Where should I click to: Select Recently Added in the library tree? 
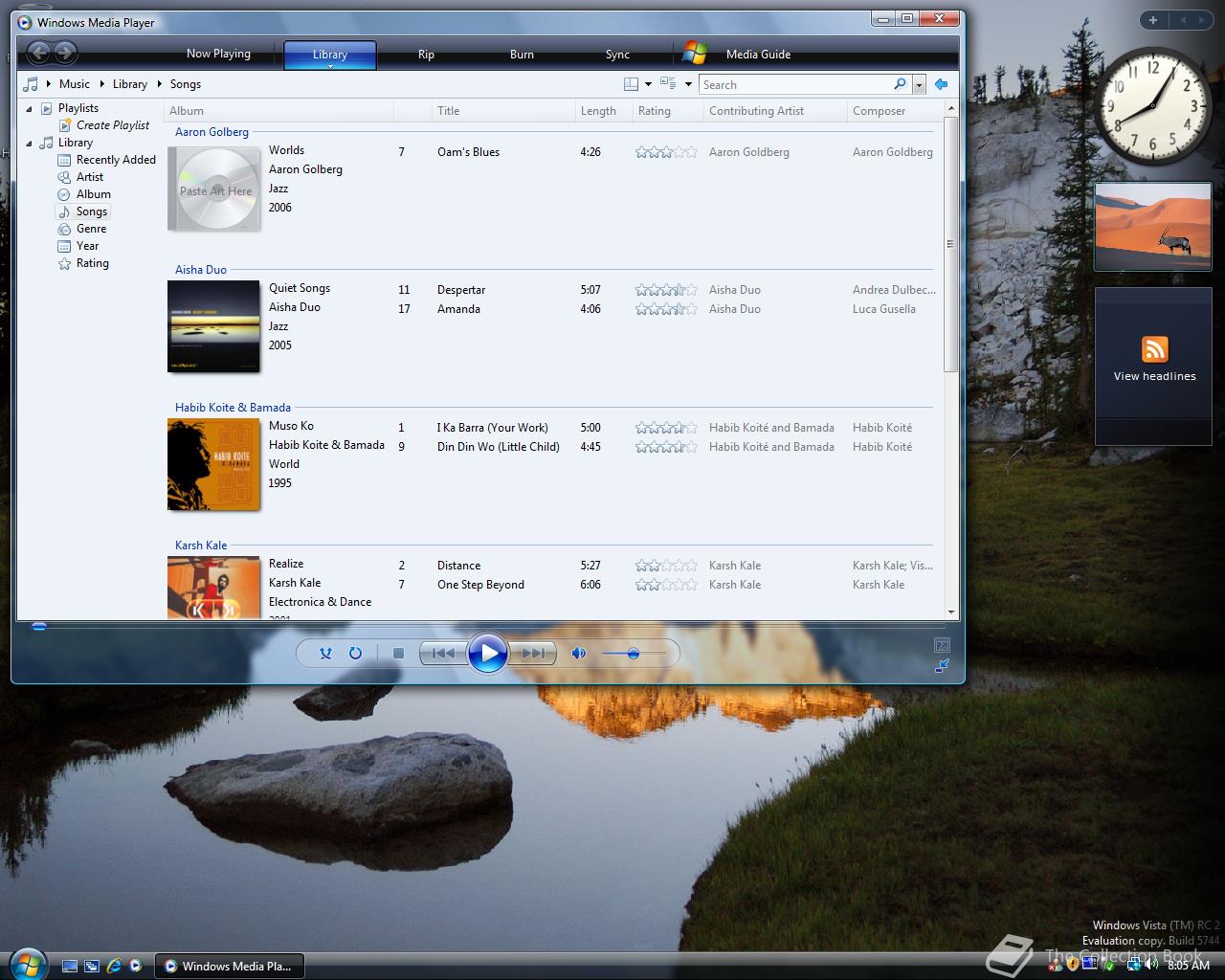116,160
